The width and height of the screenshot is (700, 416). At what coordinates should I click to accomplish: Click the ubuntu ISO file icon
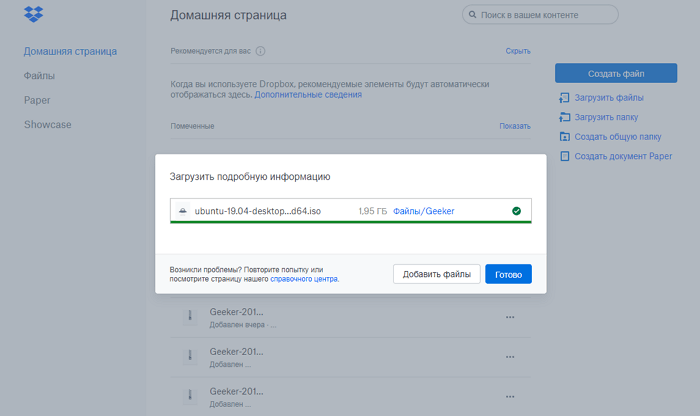click(x=182, y=211)
